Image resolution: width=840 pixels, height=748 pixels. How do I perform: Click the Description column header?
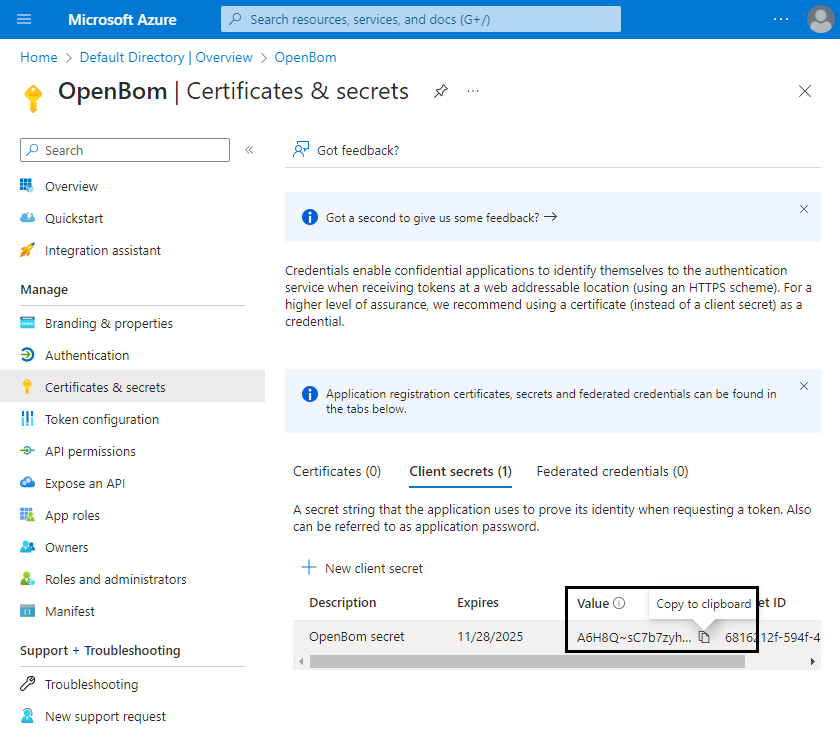[x=342, y=603]
